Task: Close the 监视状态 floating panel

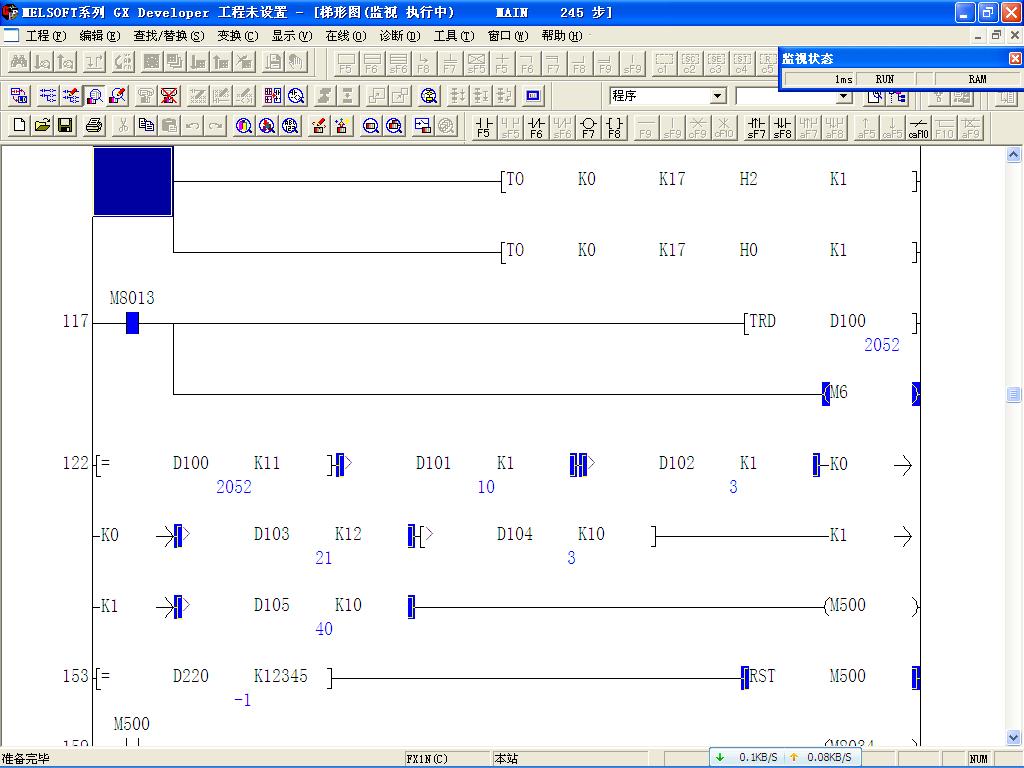Action: (1015, 59)
